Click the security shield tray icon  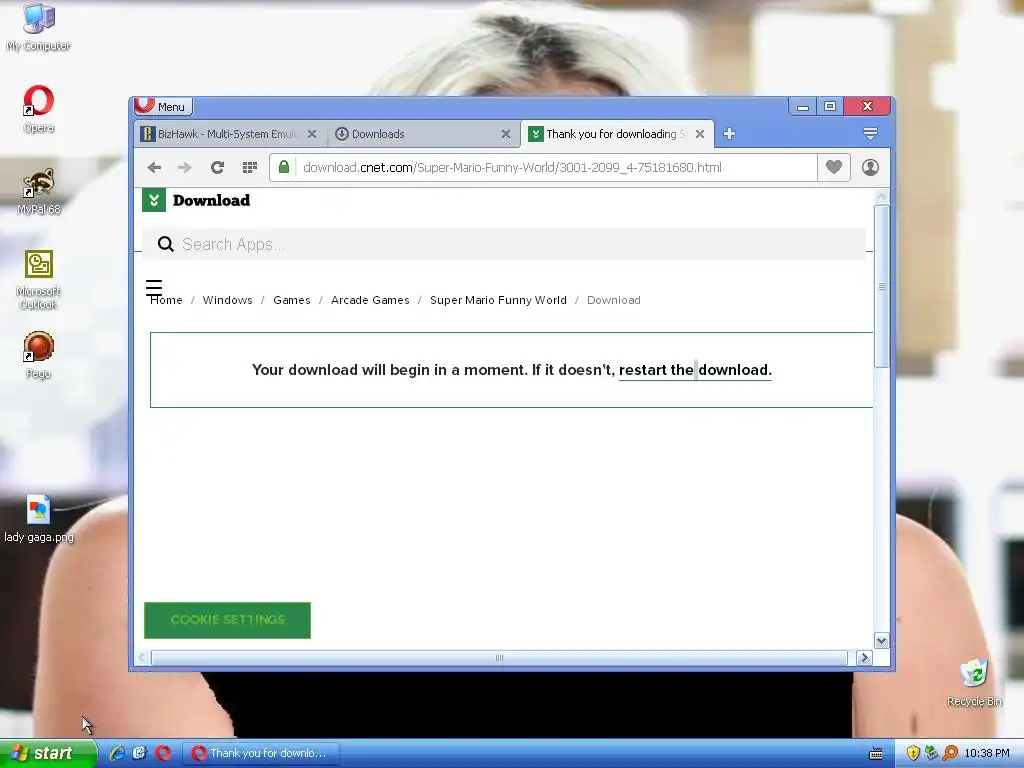[x=913, y=754]
